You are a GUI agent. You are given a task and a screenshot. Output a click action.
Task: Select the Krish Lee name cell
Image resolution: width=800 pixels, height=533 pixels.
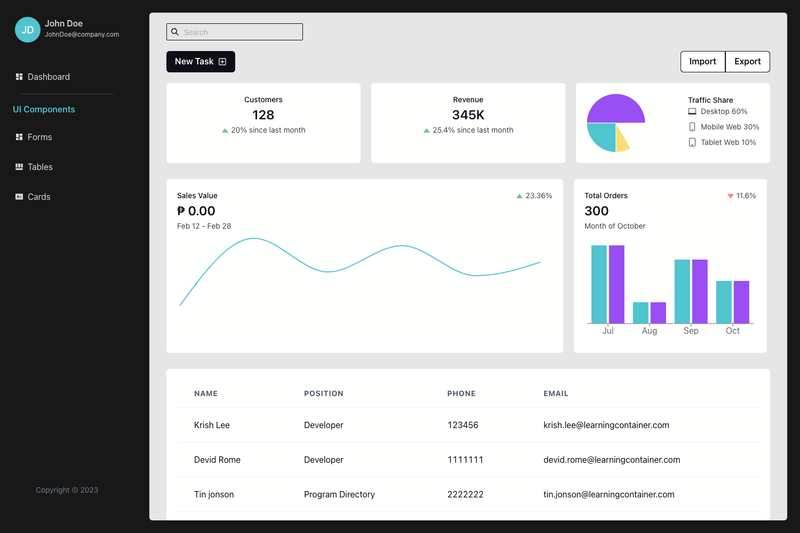tap(212, 425)
